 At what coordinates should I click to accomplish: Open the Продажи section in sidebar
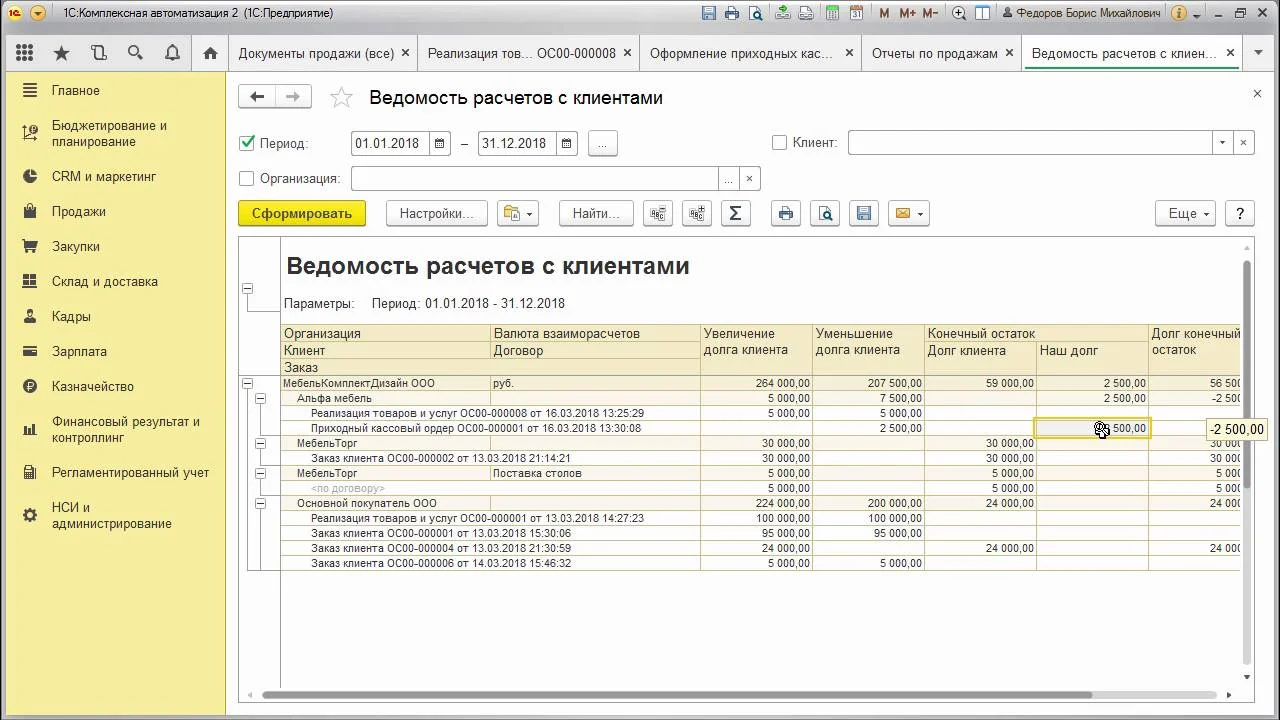tap(79, 211)
